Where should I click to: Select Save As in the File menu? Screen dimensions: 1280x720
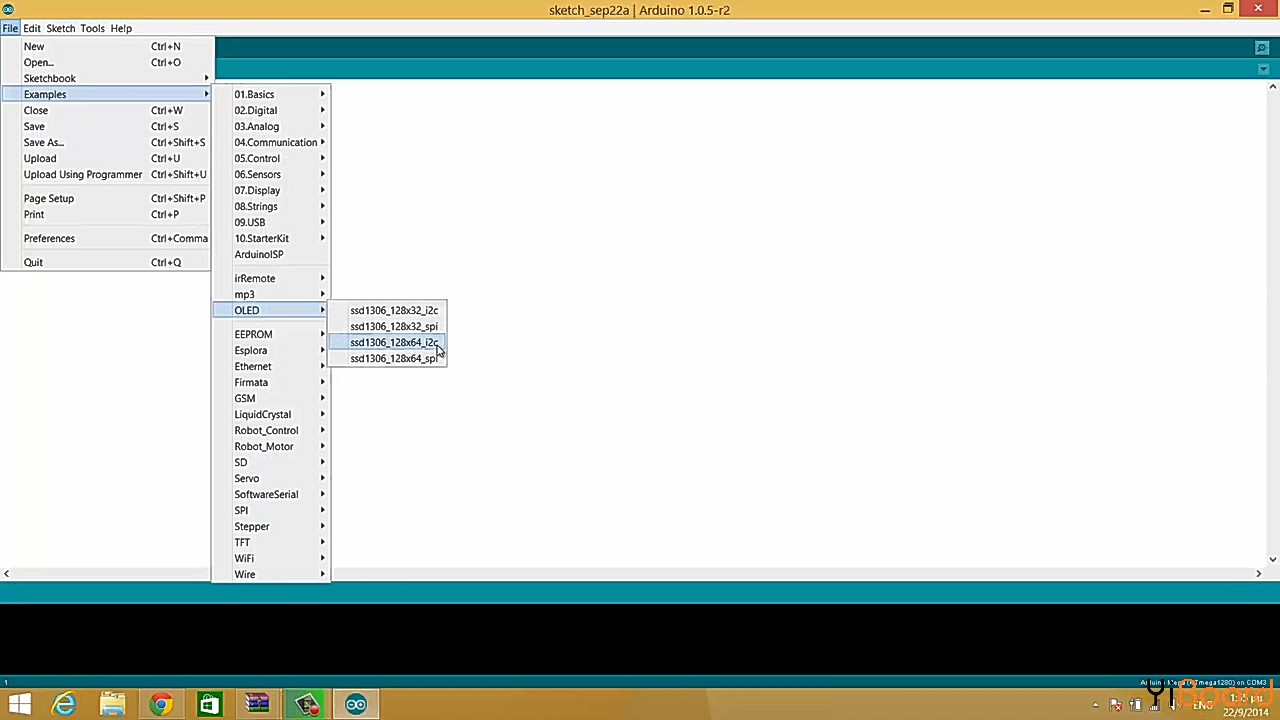point(43,142)
